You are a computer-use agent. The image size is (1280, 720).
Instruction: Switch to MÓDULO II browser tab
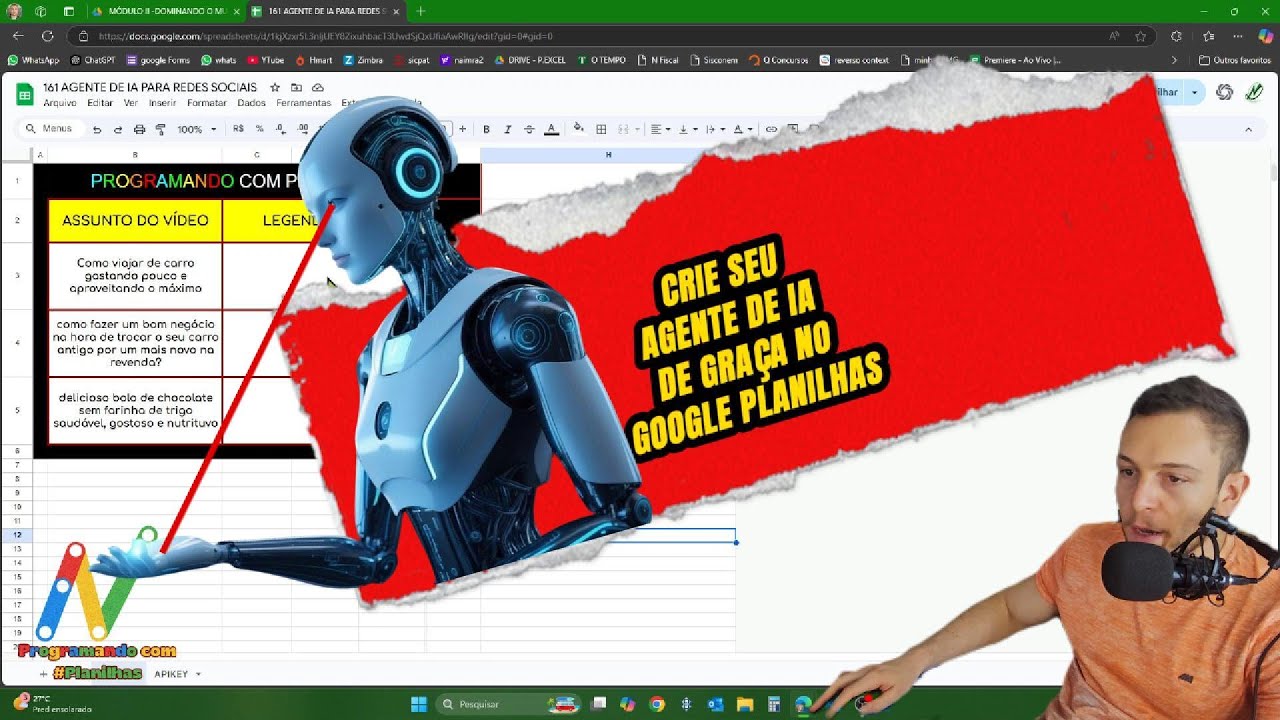[166, 11]
